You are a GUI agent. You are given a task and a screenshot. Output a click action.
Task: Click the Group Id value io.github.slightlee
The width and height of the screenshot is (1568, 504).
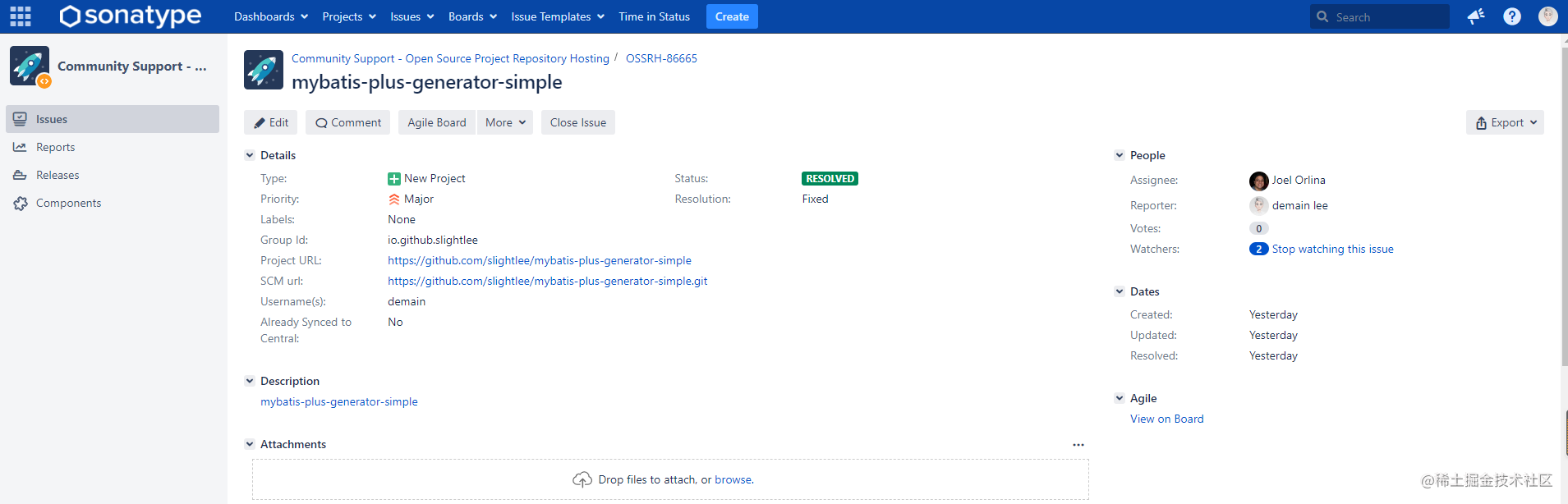coord(433,241)
